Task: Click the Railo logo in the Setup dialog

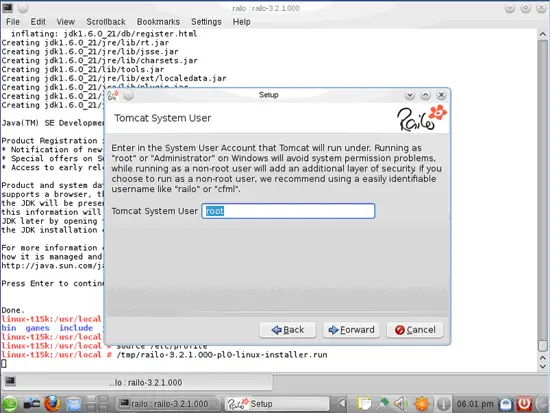Action: coord(422,118)
